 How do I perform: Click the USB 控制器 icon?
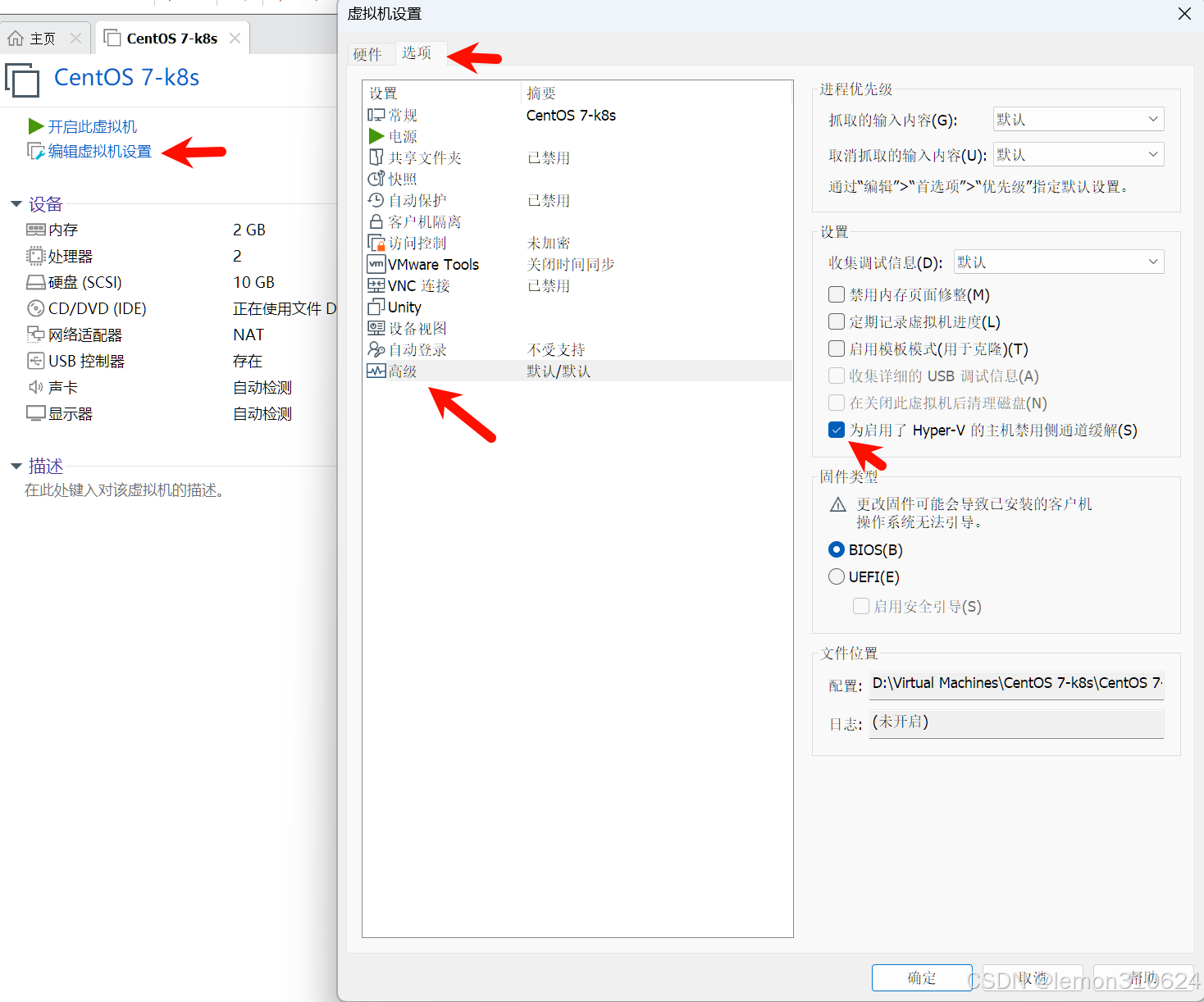tap(36, 361)
